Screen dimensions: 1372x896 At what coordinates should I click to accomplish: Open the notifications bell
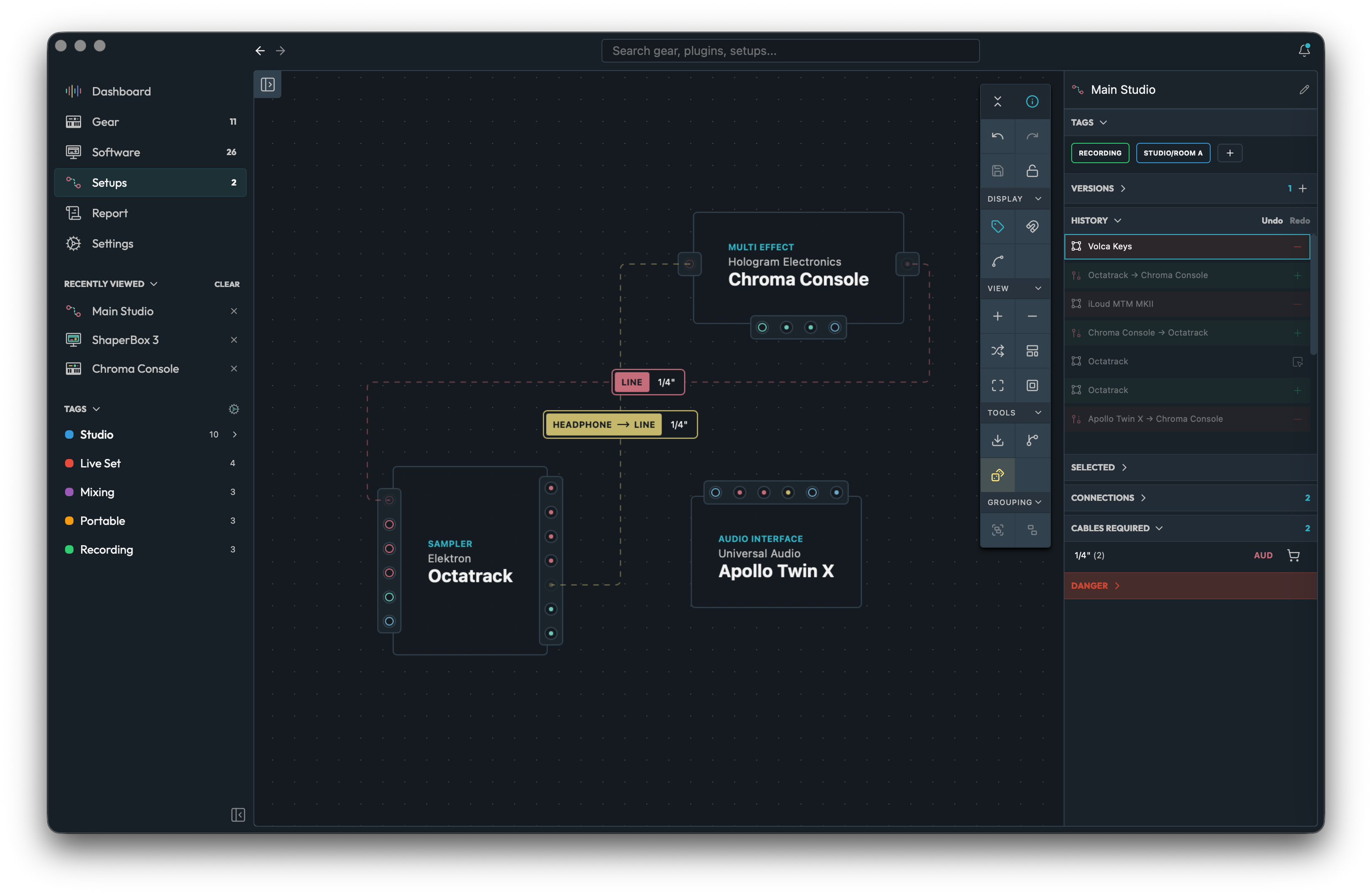(1304, 51)
